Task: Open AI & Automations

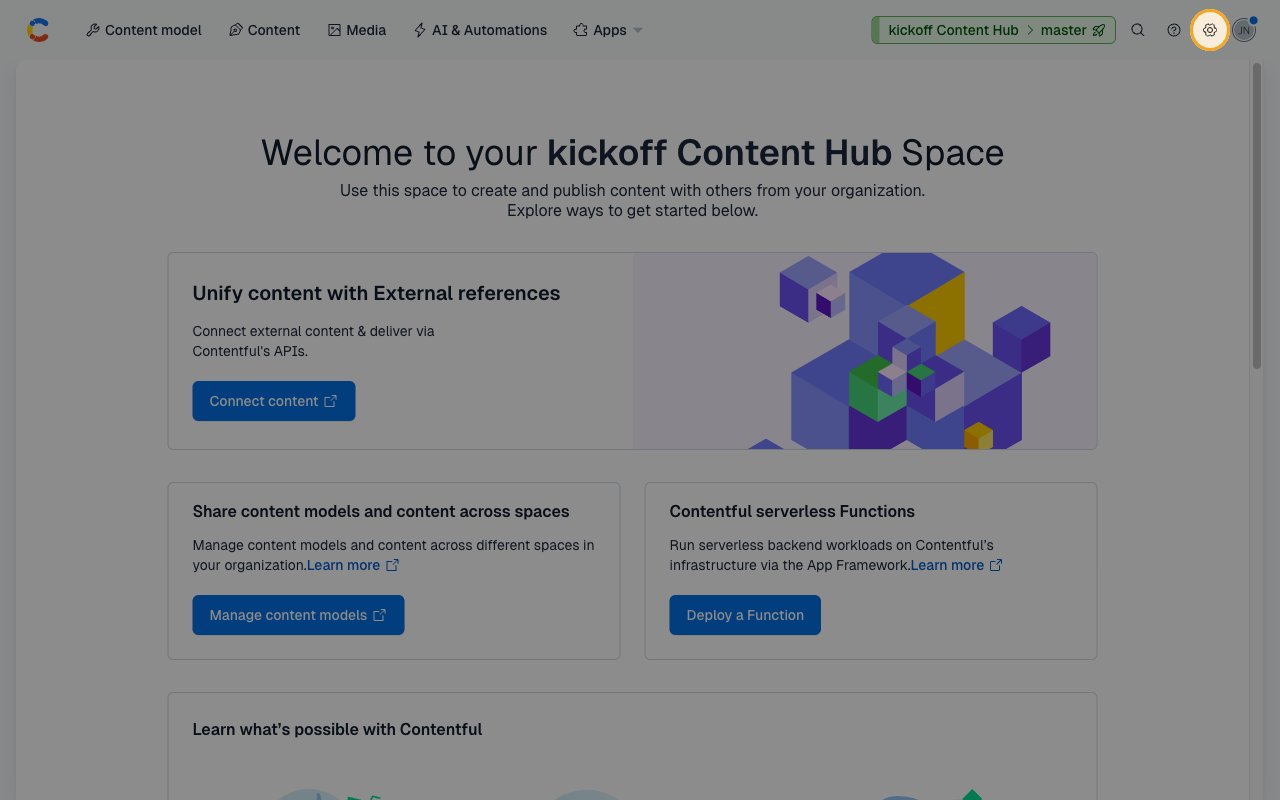Action: point(480,30)
